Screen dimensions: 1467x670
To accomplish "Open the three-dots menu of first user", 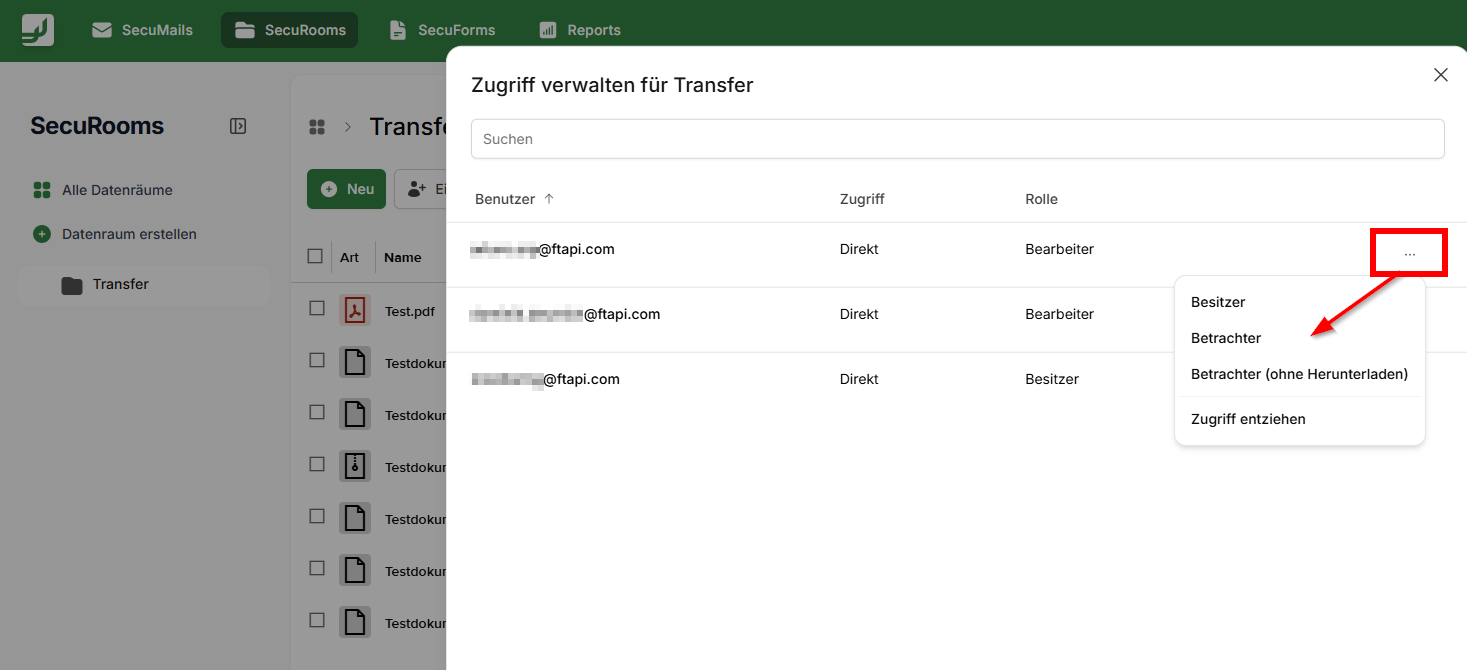I will tap(1410, 253).
